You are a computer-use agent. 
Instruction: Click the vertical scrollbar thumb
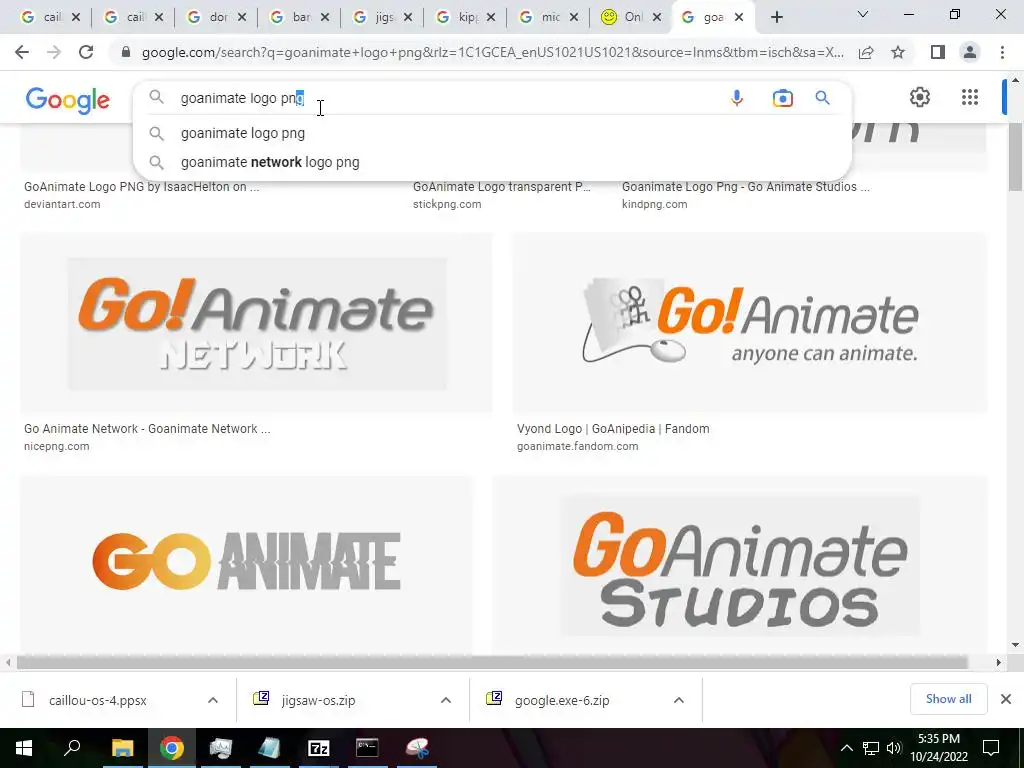1015,157
